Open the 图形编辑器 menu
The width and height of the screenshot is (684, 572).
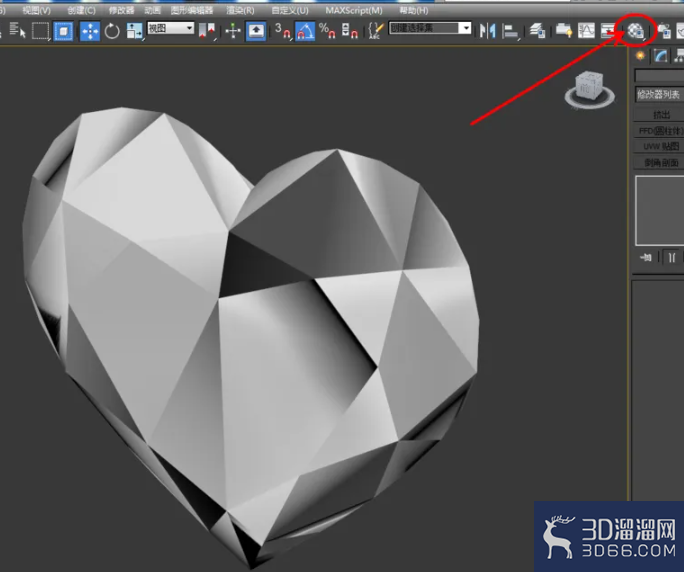pyautogui.click(x=192, y=10)
